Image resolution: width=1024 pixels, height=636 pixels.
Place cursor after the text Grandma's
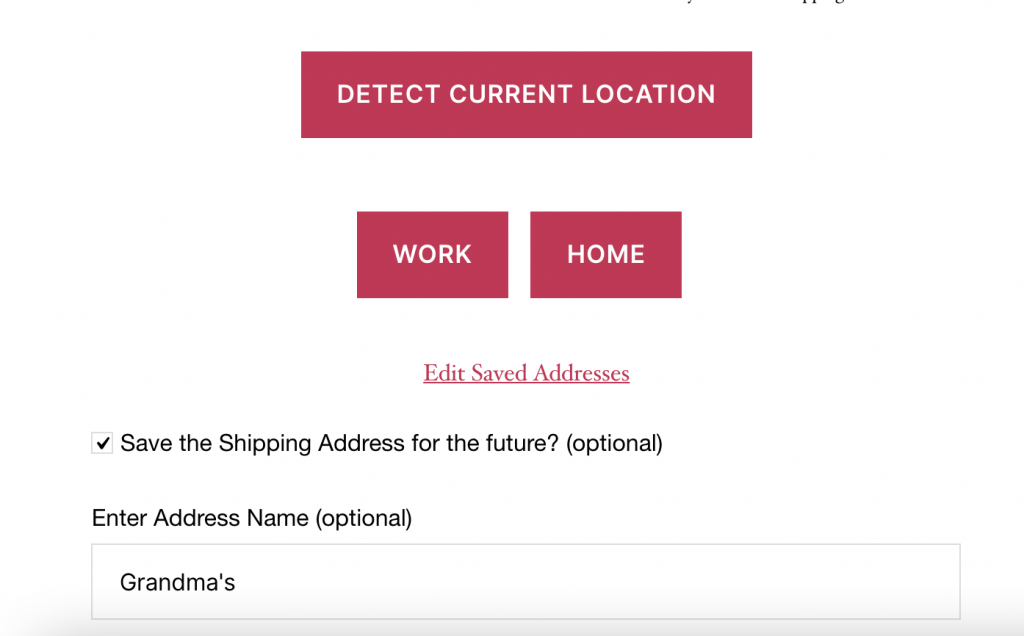[237, 582]
